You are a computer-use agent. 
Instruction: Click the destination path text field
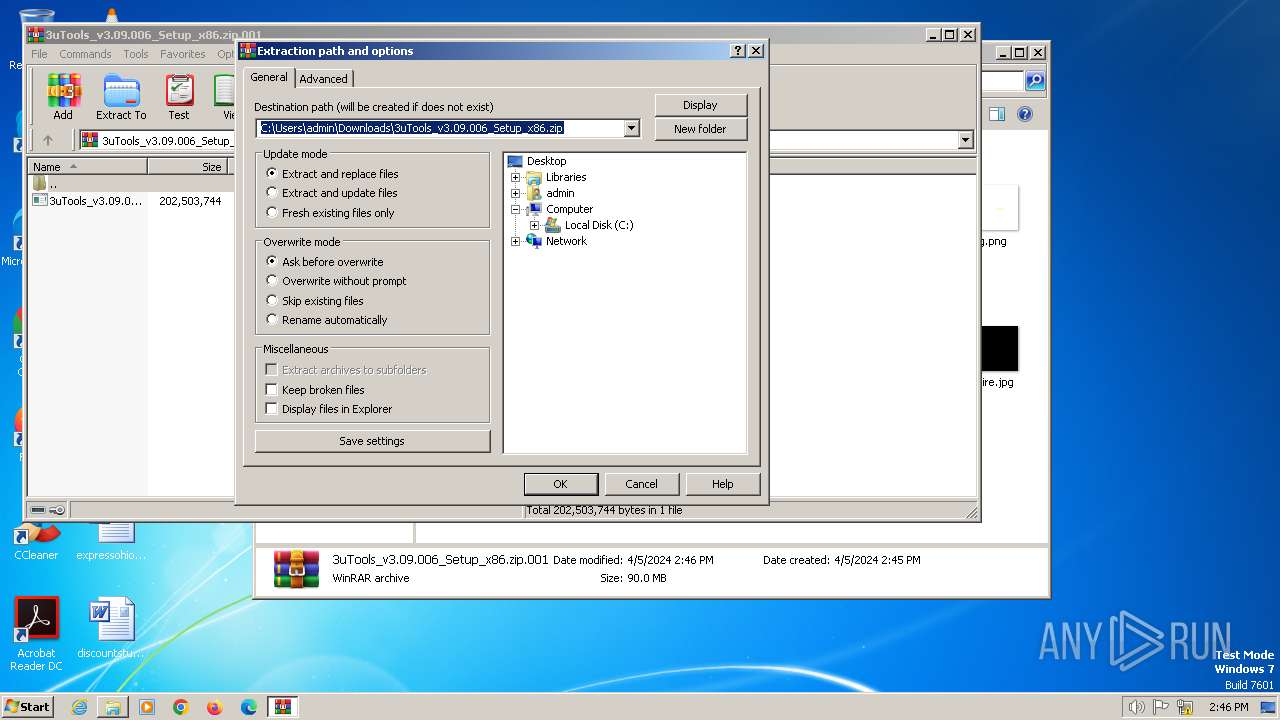[440, 128]
